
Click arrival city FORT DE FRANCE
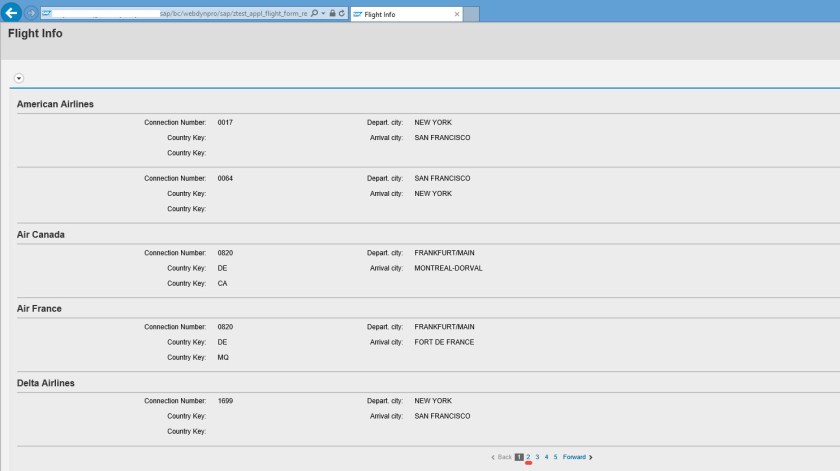444,342
